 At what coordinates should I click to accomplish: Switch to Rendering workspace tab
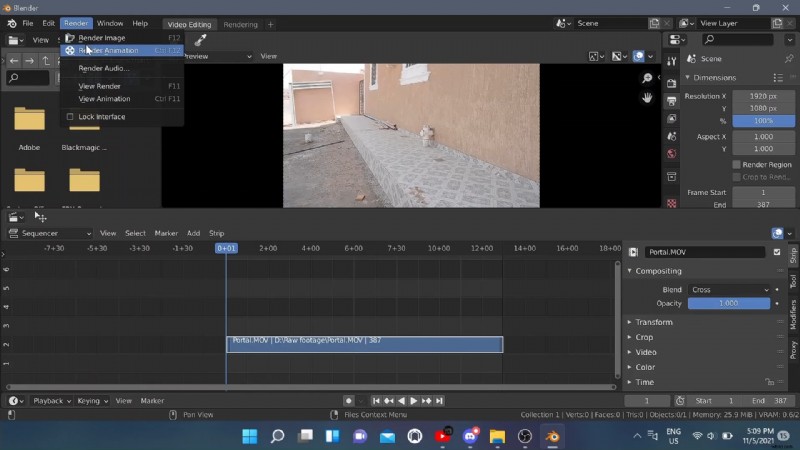(x=240, y=24)
